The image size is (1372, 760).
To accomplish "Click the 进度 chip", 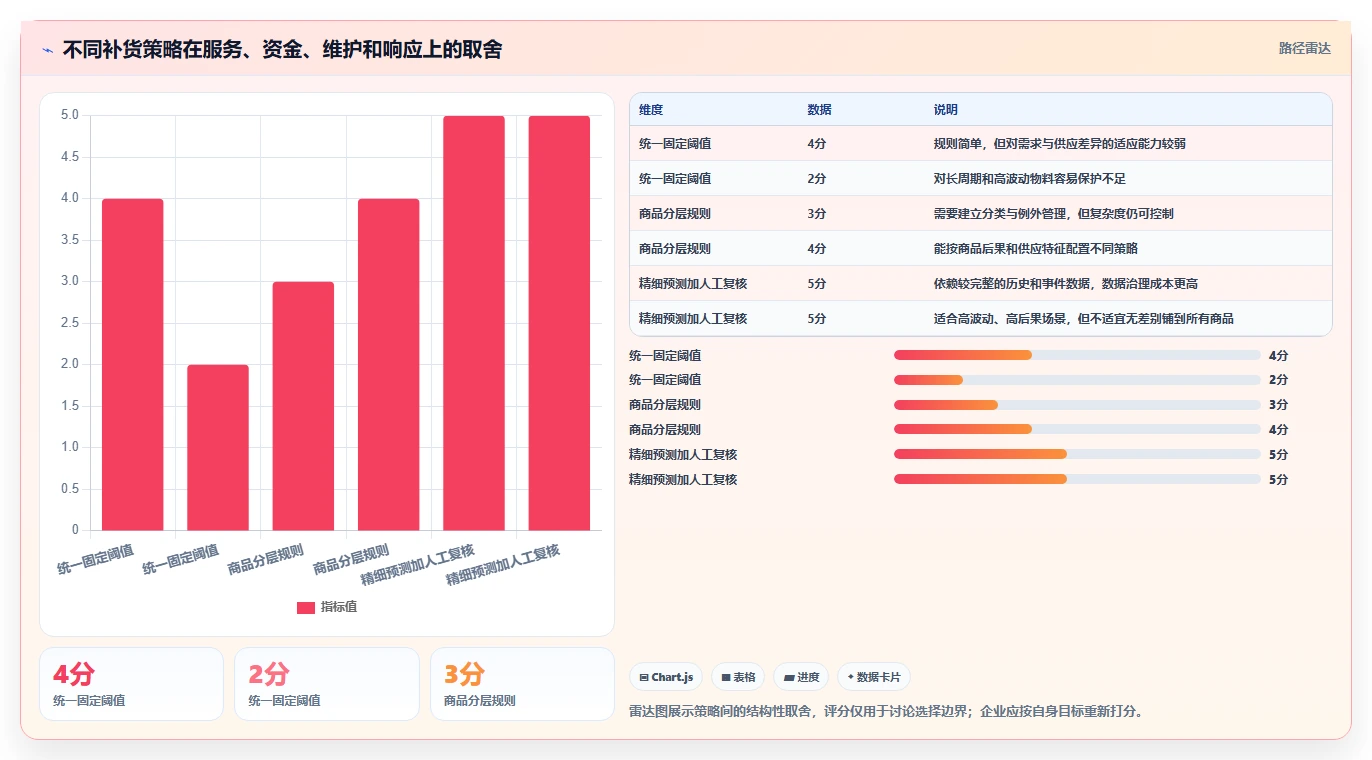I will pyautogui.click(x=801, y=677).
